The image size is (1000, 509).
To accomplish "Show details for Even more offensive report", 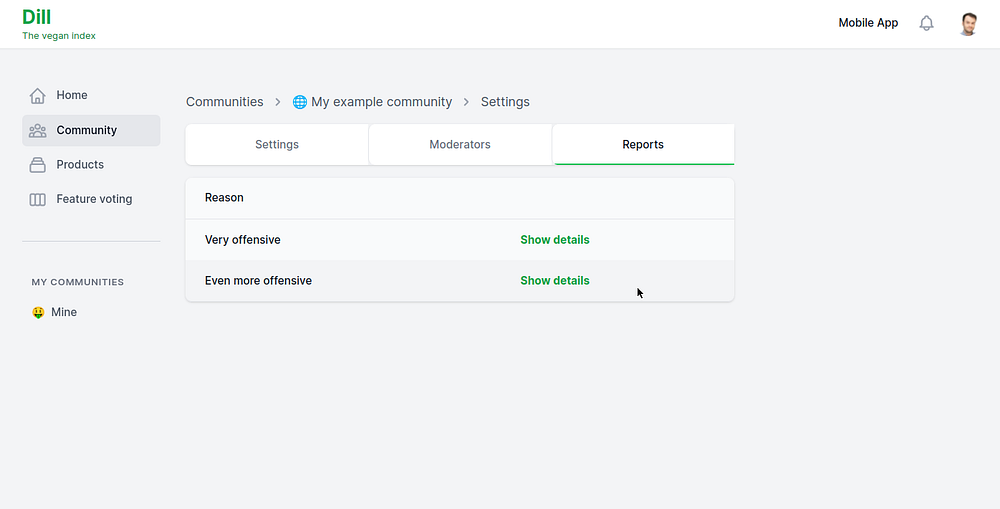I will [555, 281].
